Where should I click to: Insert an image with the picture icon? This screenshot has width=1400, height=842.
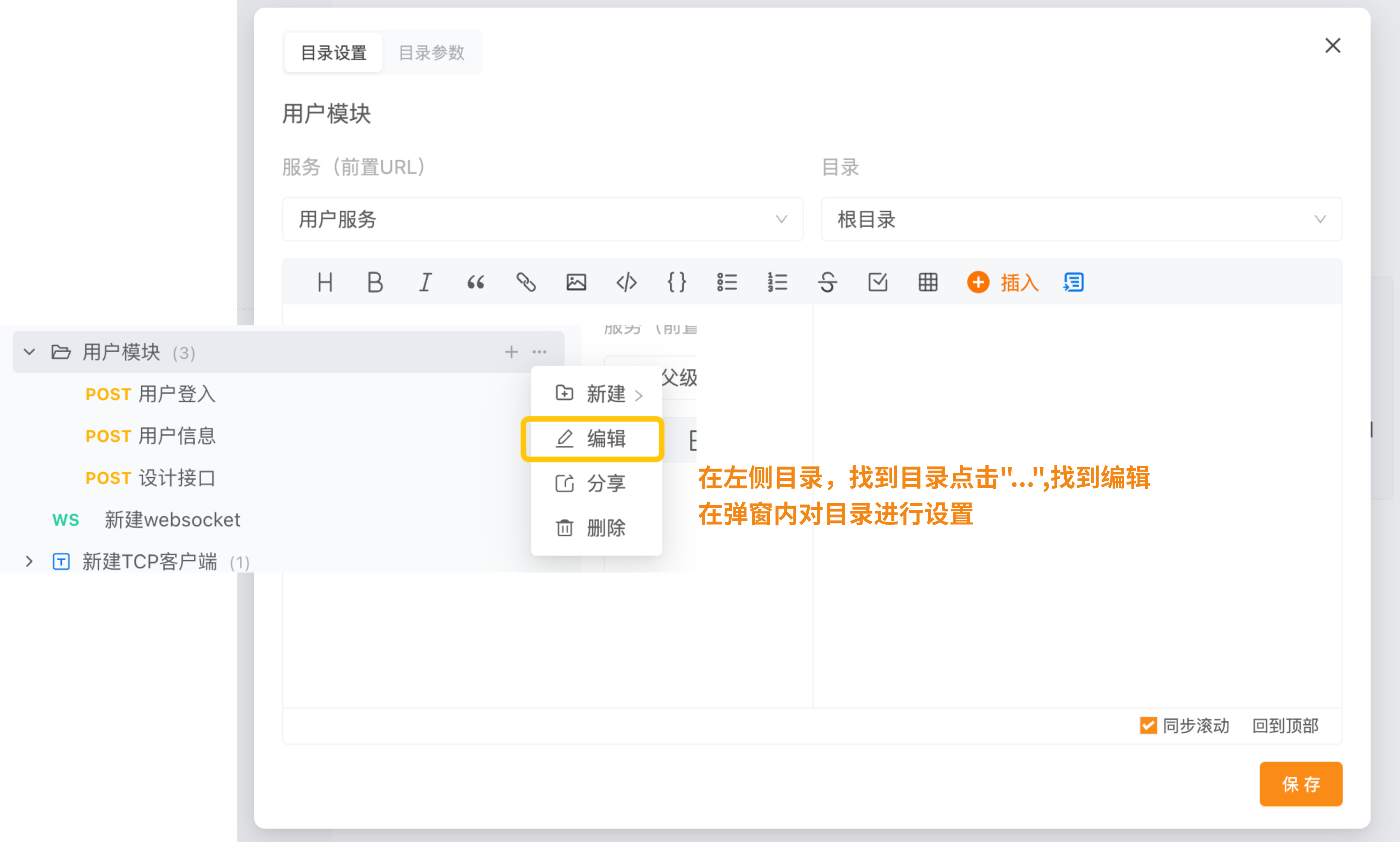click(576, 282)
